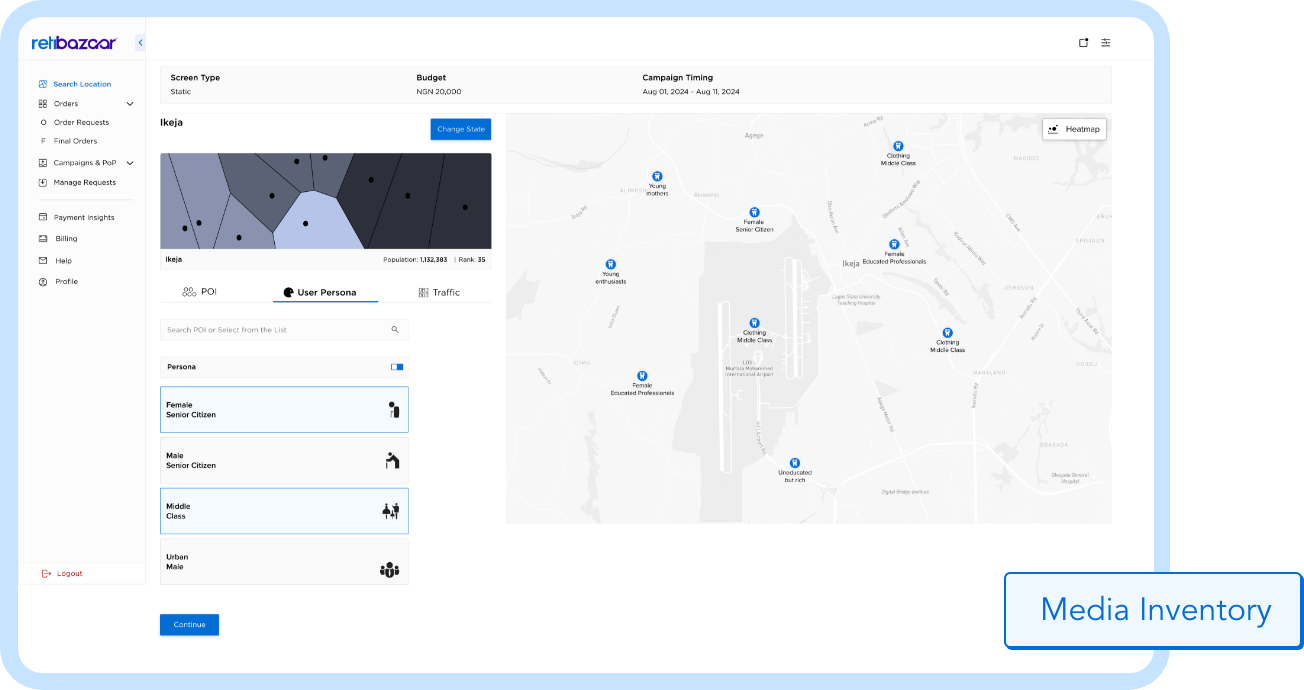Screen dimensions: 1304x690
Task: Select the Urban Male persona card
Action: [284, 562]
